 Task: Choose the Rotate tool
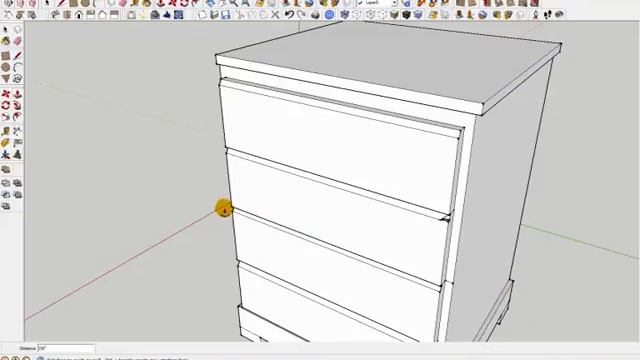[5, 105]
